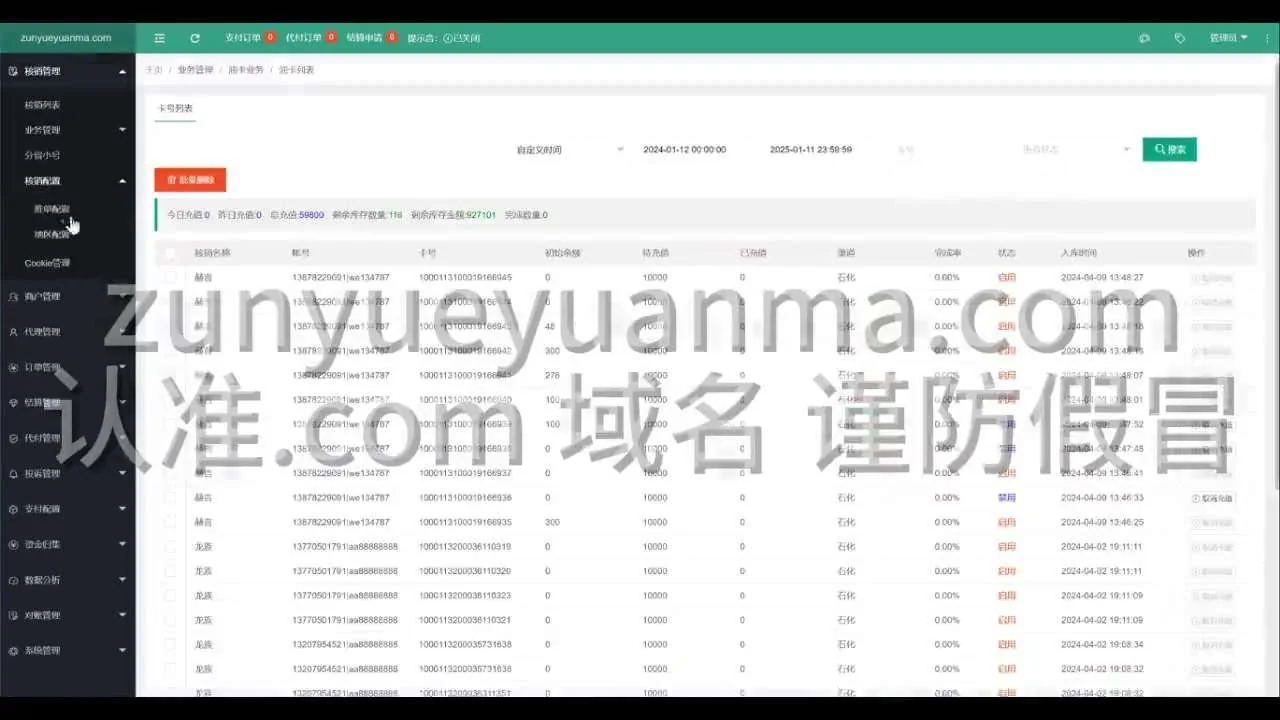
Task: Click the start date field 2024-01-12 00:00:00
Action: pyautogui.click(x=685, y=150)
